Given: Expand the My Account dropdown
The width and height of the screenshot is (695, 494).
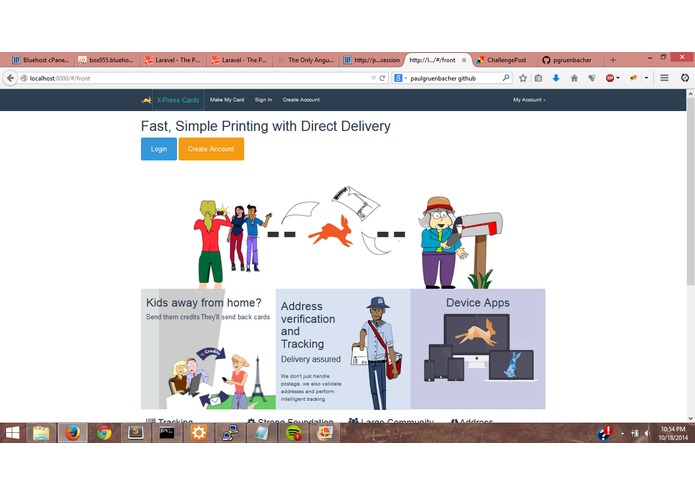Looking at the screenshot, I should click(x=529, y=100).
